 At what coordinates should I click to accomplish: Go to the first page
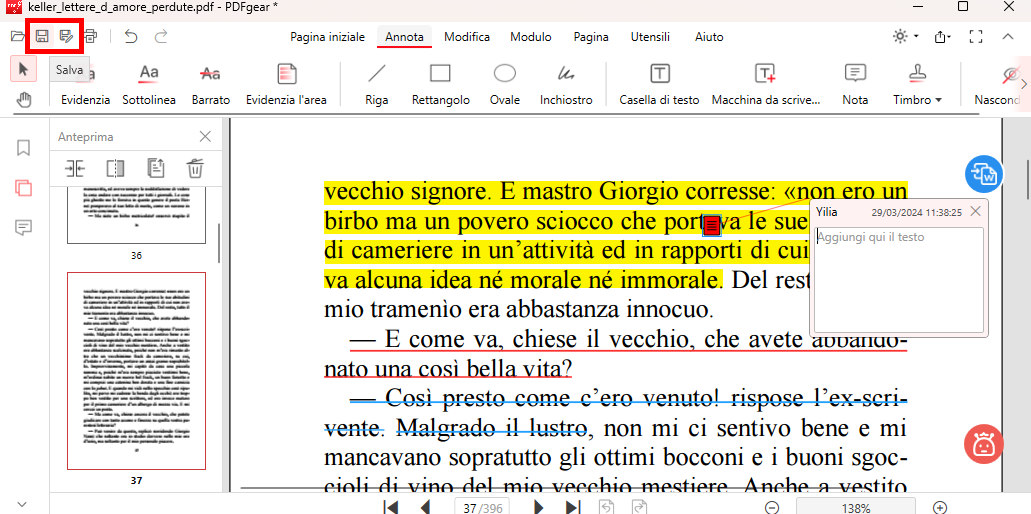391,507
